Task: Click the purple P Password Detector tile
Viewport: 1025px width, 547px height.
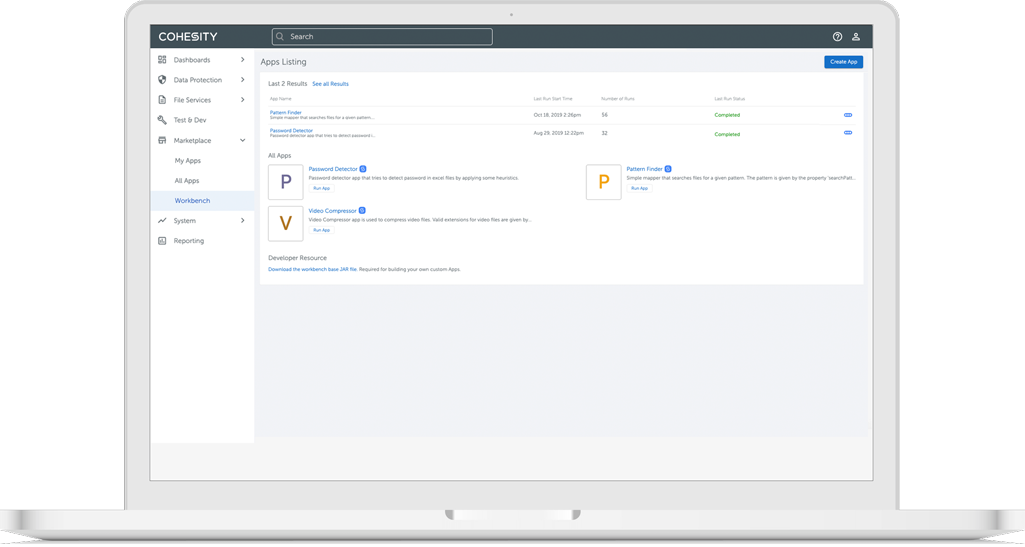Action: [x=286, y=182]
